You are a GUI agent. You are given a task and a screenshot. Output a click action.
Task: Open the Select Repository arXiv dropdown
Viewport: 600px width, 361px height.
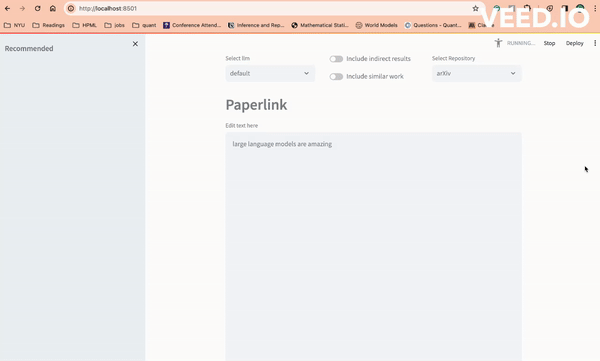[x=476, y=73]
